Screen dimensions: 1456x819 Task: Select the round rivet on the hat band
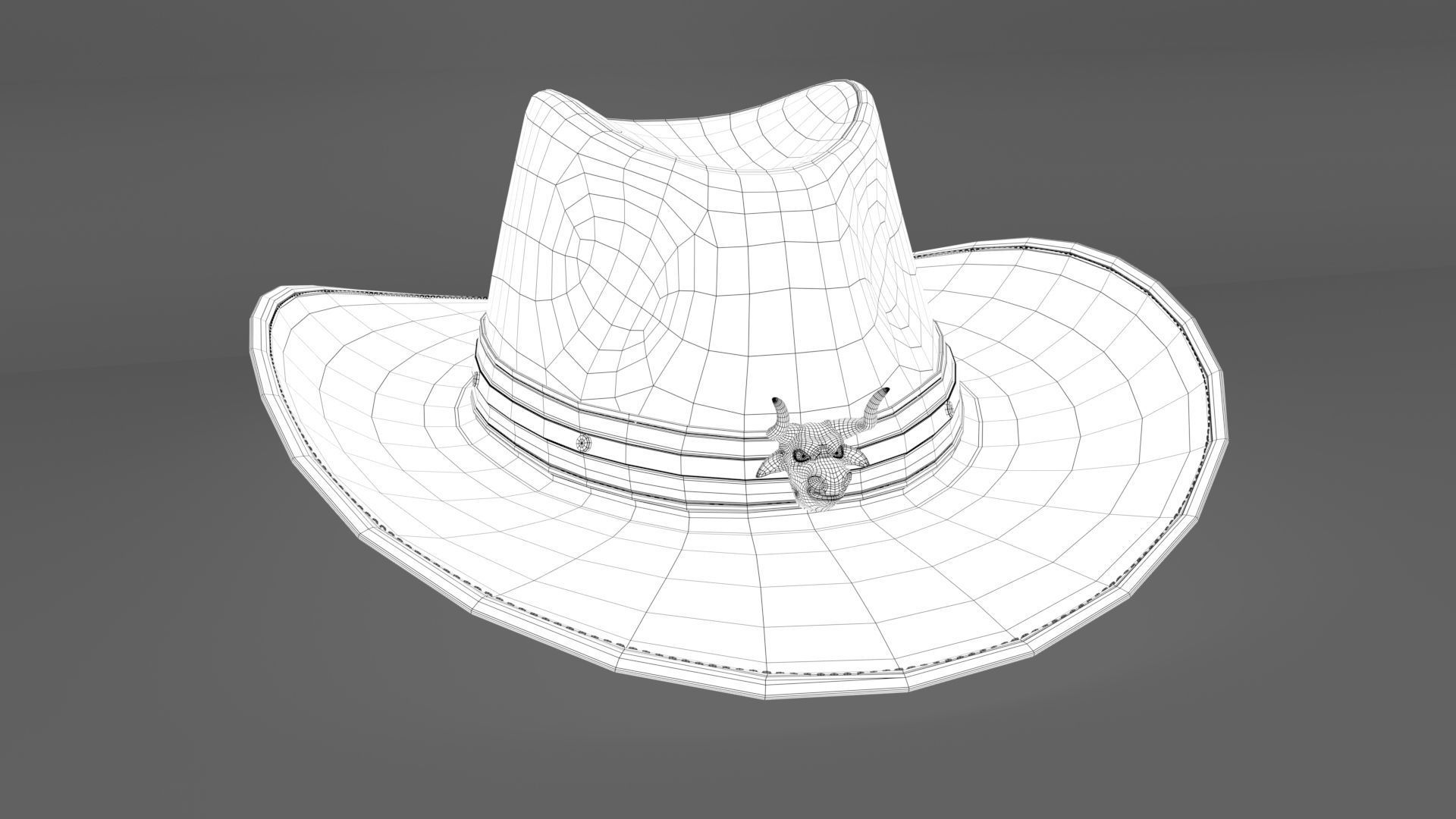582,441
